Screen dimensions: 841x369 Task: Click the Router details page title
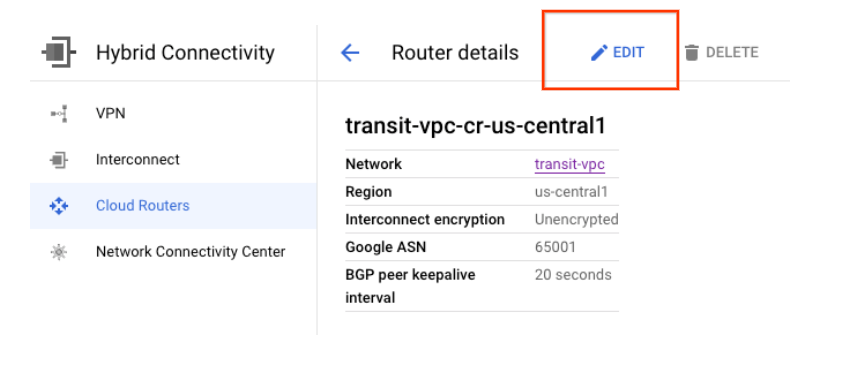pyautogui.click(x=455, y=53)
